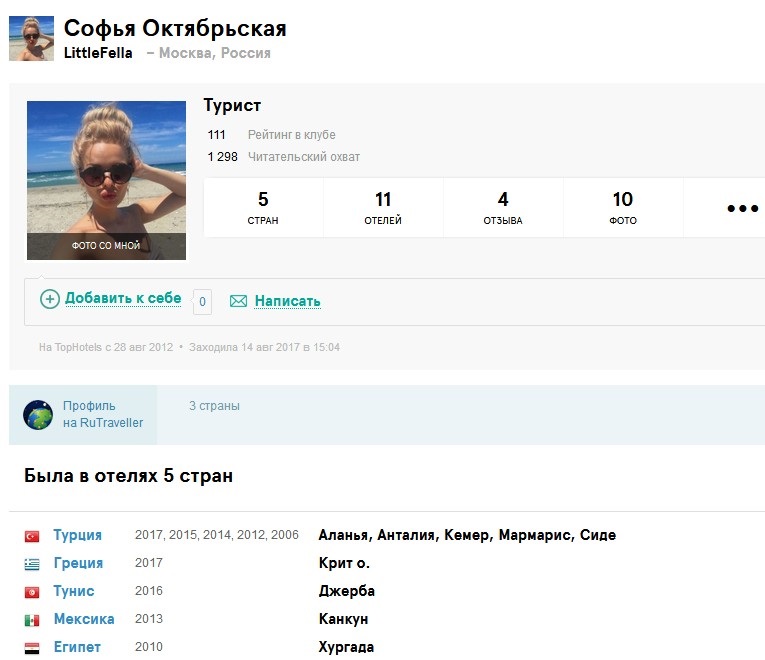The width and height of the screenshot is (765, 660).
Task: Open the '10 ФОТО' photos tab
Action: coord(623,208)
